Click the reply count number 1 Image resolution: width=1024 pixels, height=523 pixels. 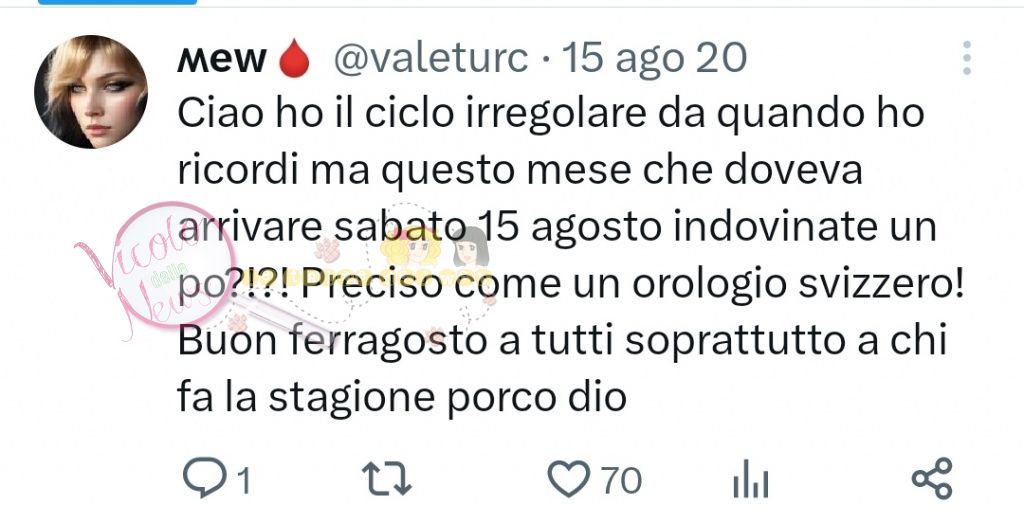(244, 482)
